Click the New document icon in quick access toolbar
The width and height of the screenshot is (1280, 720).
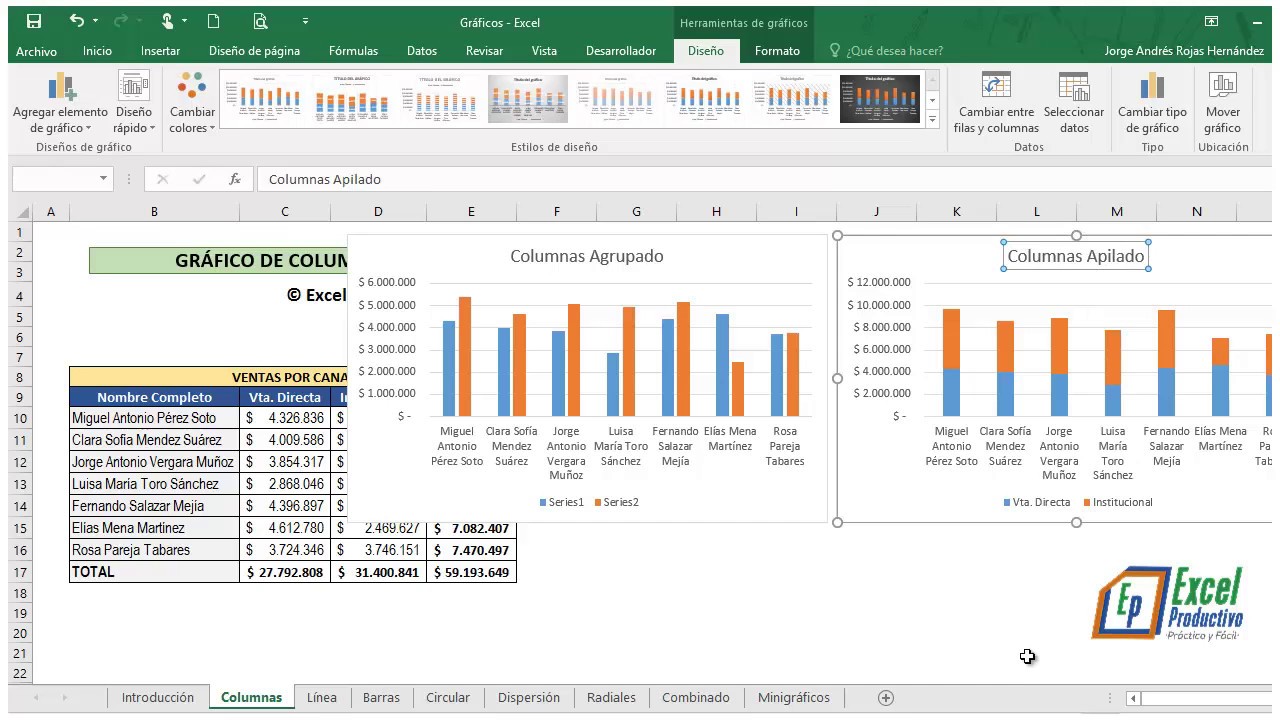coord(213,21)
